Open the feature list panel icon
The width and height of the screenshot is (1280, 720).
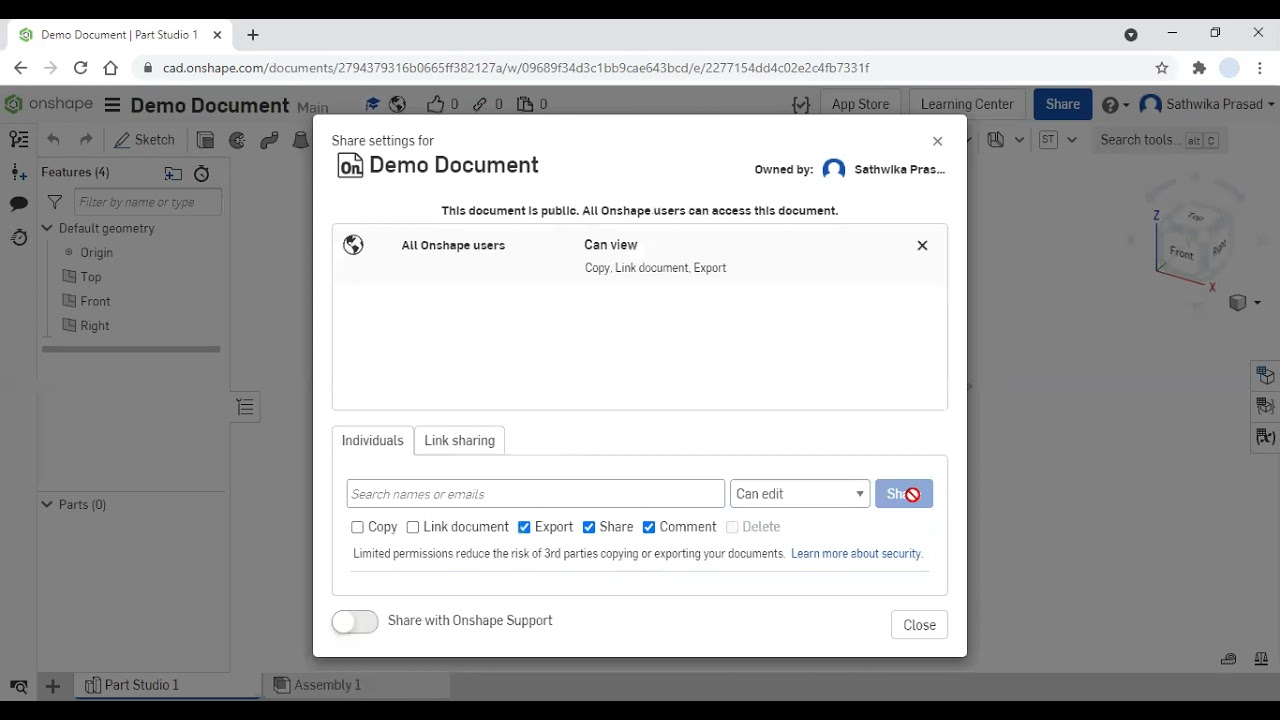pos(18,140)
